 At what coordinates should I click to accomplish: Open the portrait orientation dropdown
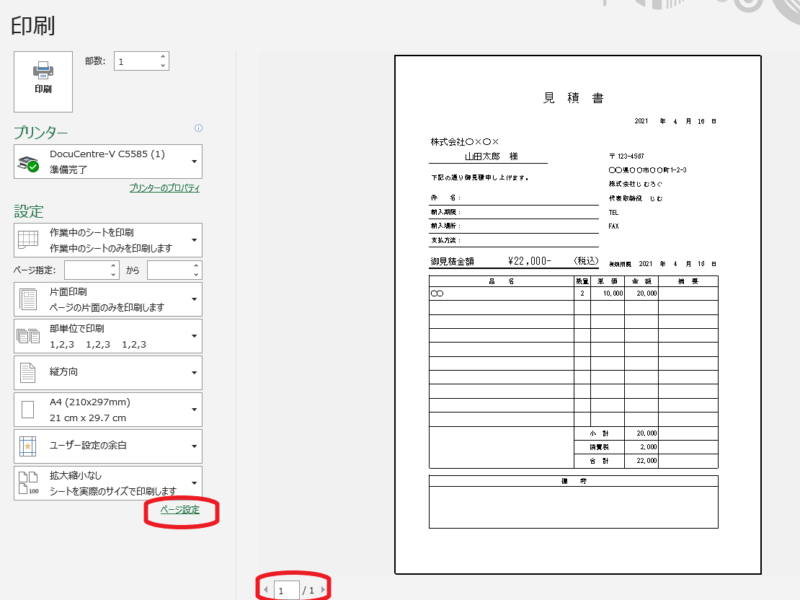(108, 373)
